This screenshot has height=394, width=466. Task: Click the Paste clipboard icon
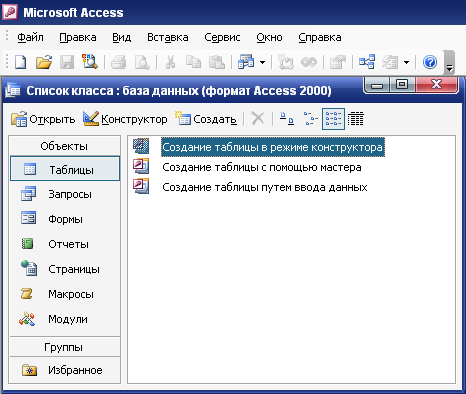click(217, 62)
